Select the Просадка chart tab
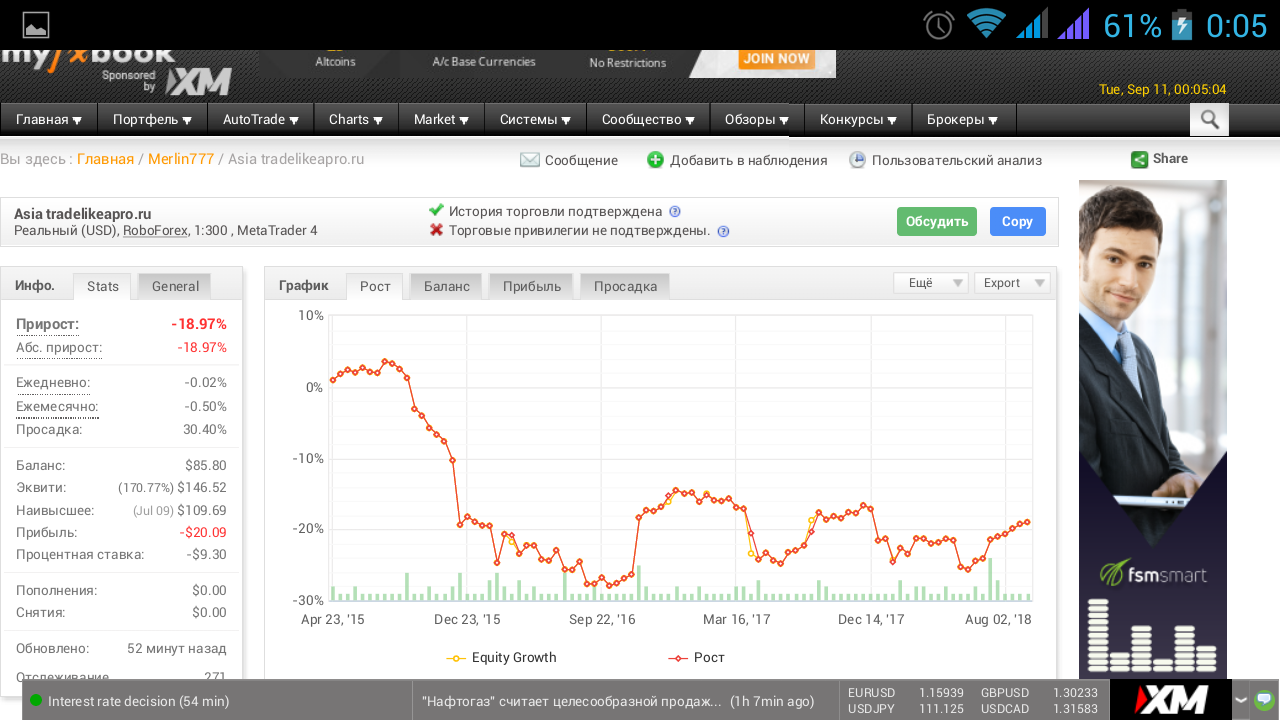The width and height of the screenshot is (1280, 720). (625, 286)
